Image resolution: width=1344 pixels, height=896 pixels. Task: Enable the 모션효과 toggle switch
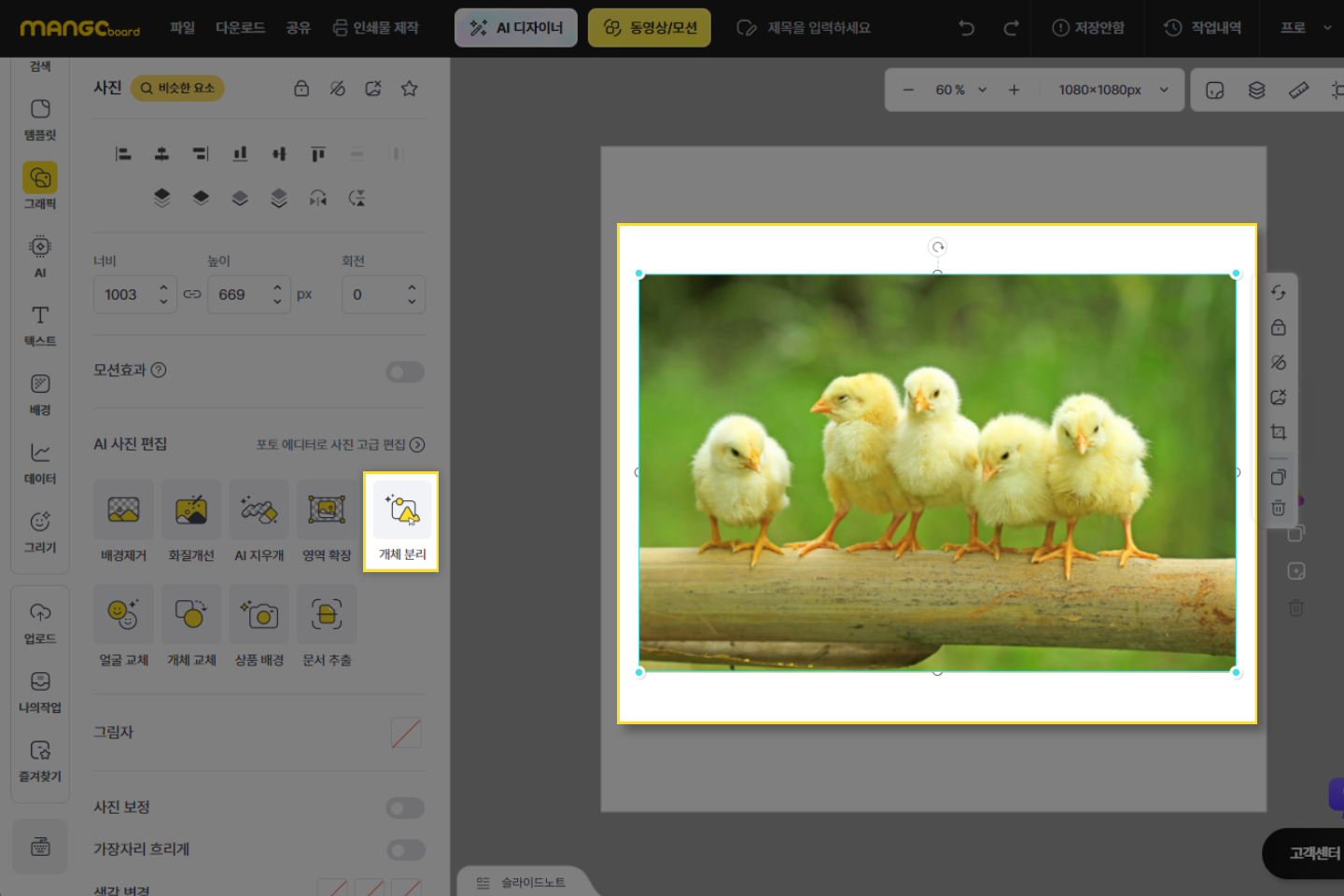point(405,372)
